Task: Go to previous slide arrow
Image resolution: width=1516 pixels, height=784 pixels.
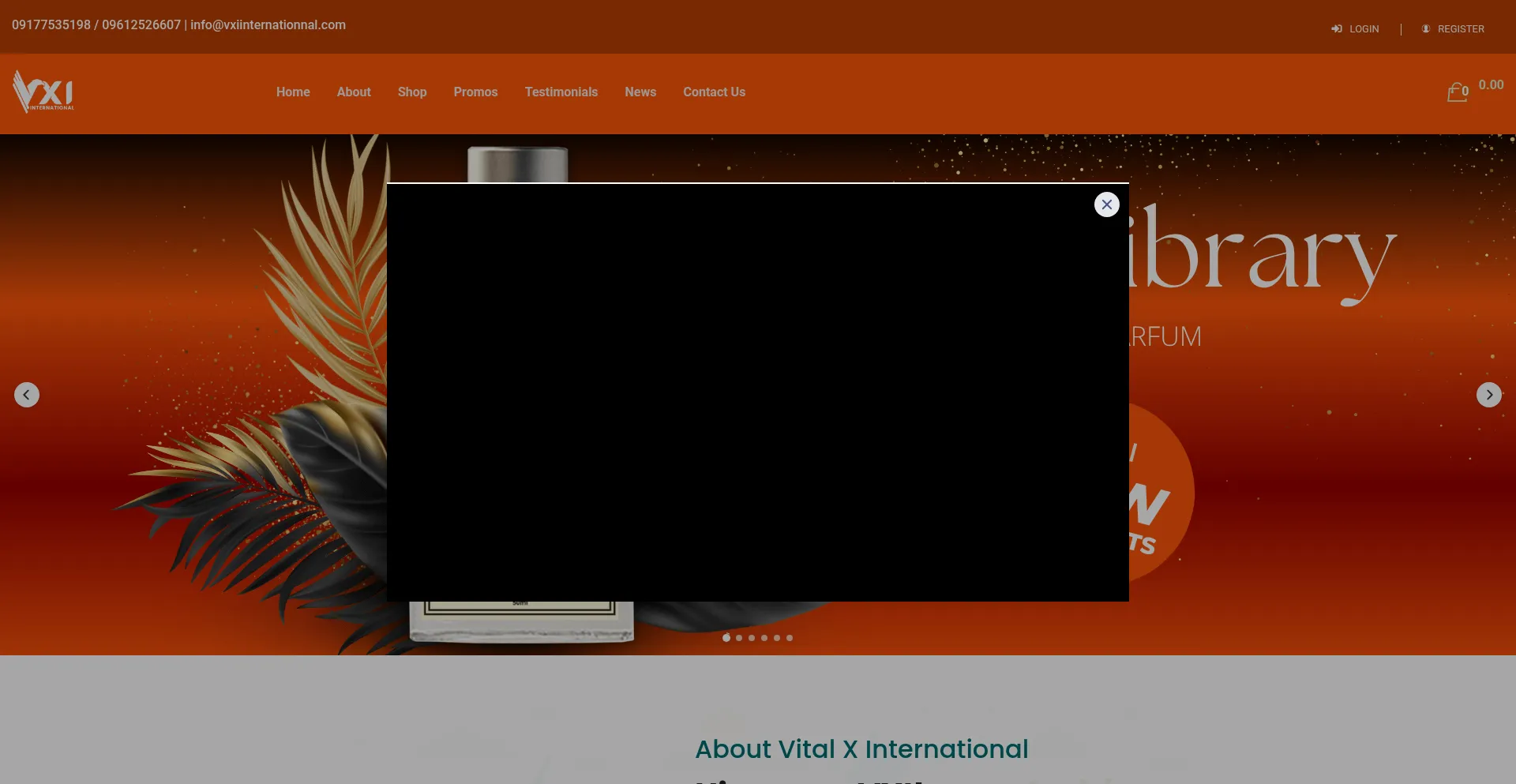Action: [x=27, y=395]
